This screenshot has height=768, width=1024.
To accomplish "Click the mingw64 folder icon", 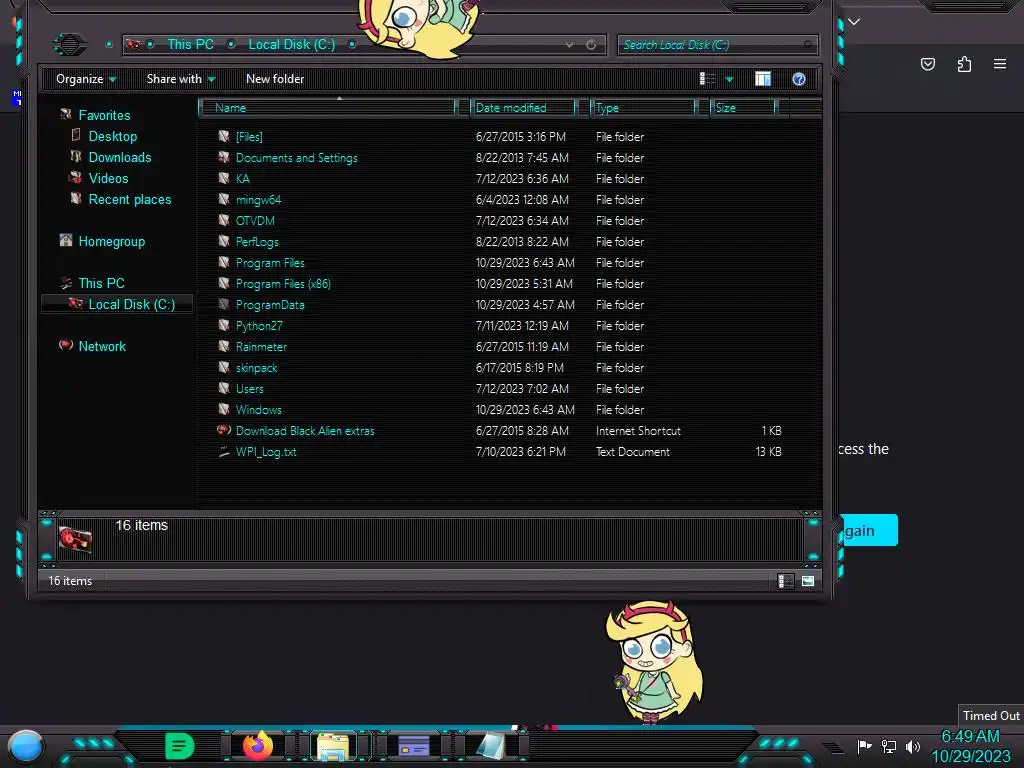I will point(224,199).
